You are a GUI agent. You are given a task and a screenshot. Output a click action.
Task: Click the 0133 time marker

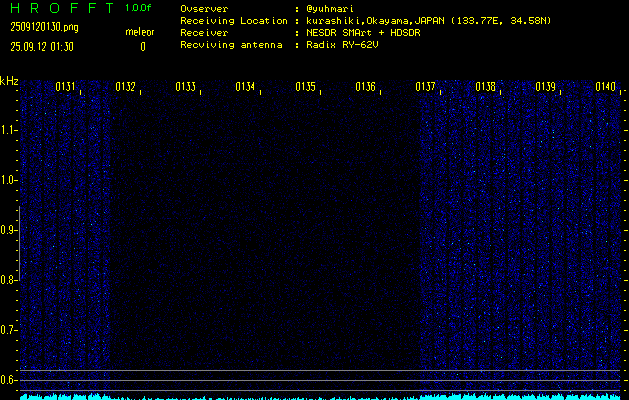(x=185, y=87)
